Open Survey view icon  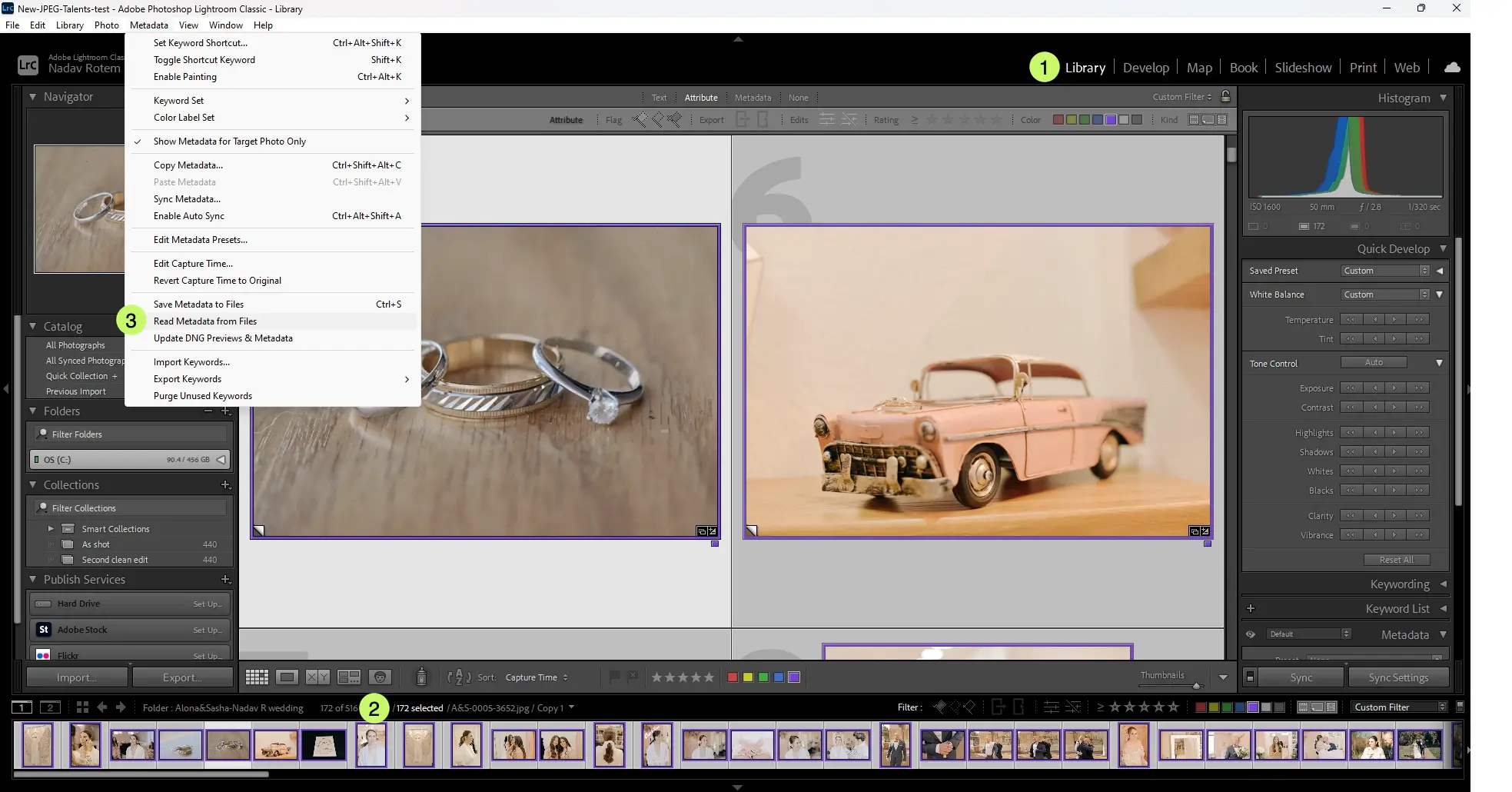coord(349,677)
